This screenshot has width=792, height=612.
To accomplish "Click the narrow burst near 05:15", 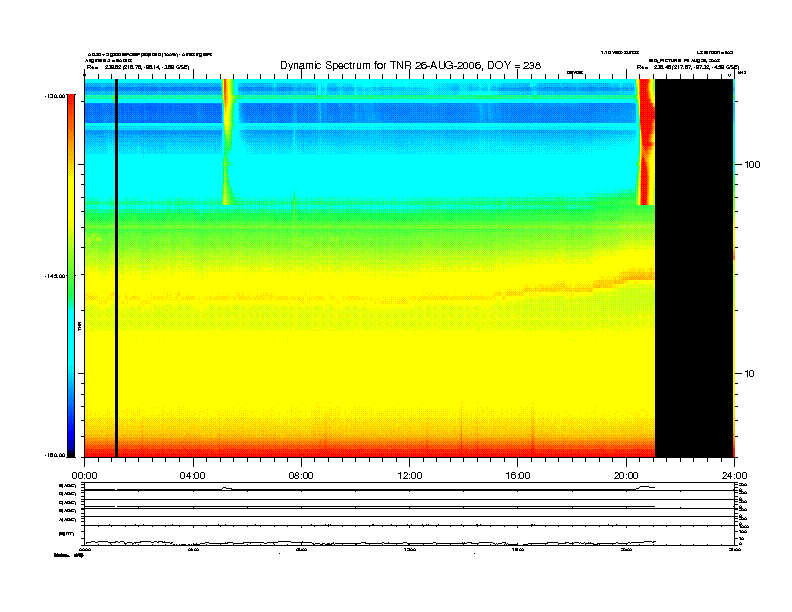I will (228, 142).
